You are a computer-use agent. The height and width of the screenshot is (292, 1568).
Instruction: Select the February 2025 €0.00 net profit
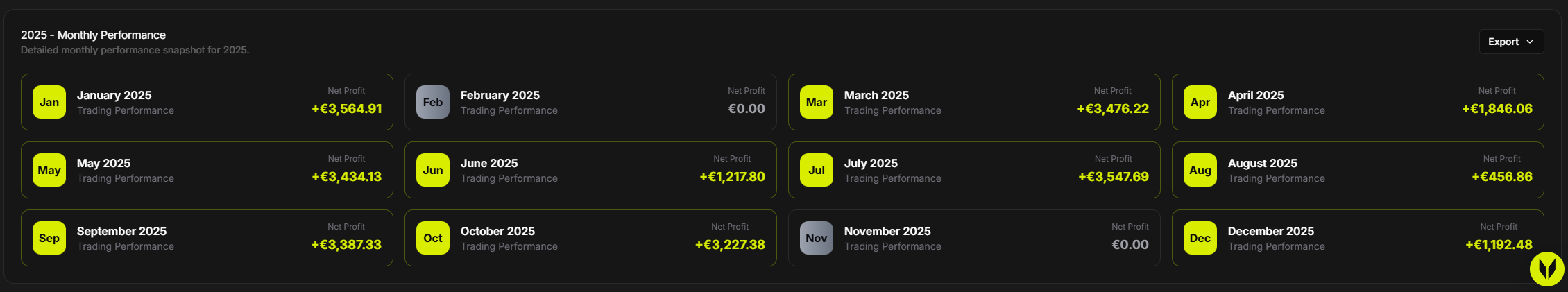[x=747, y=109]
